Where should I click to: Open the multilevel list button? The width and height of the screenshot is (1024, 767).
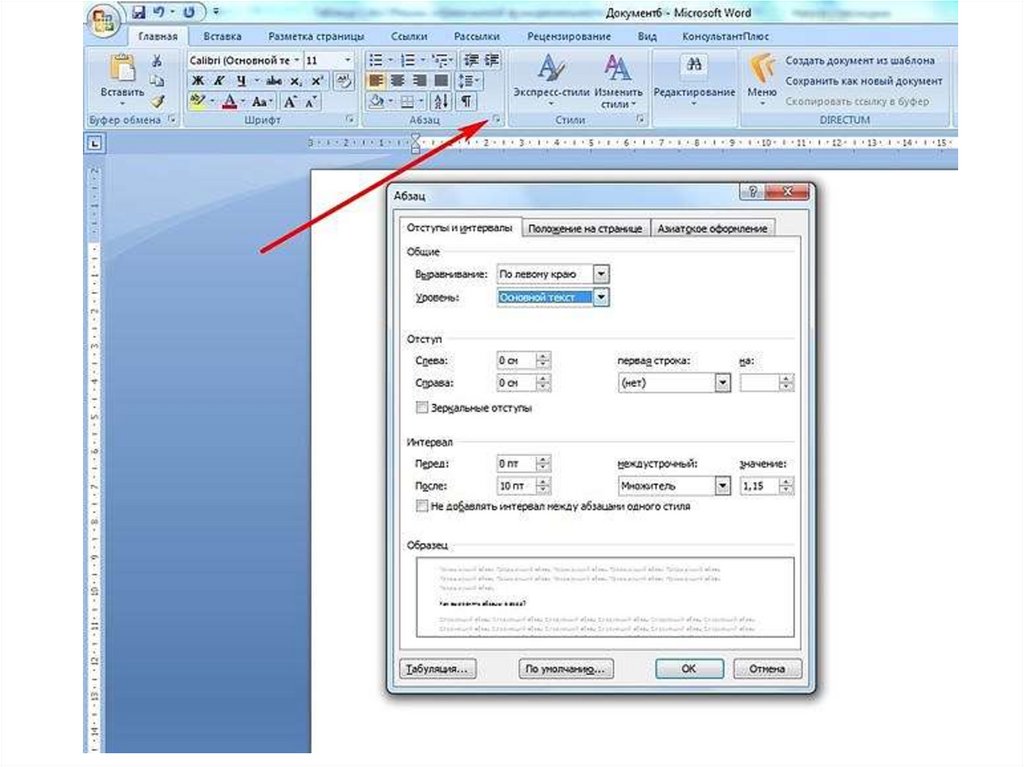(x=440, y=60)
